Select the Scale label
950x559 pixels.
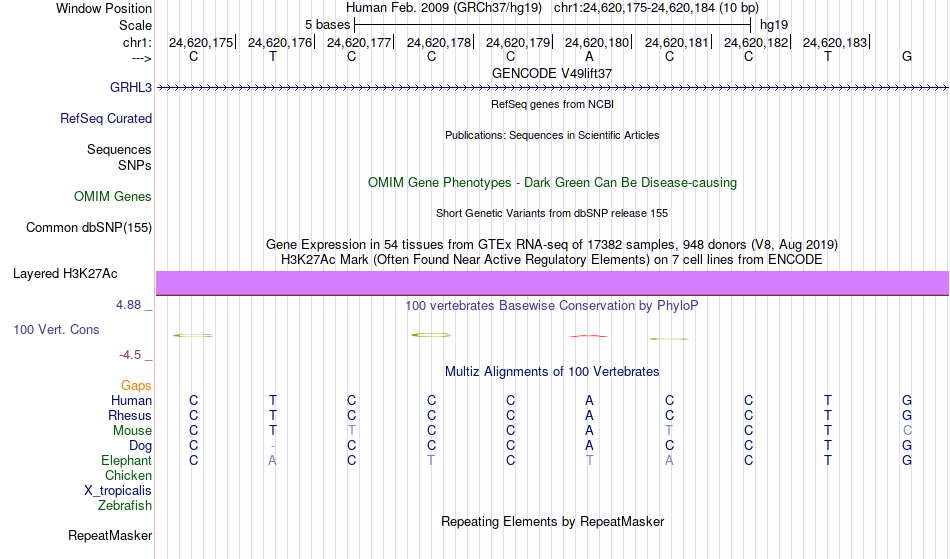[x=135, y=25]
